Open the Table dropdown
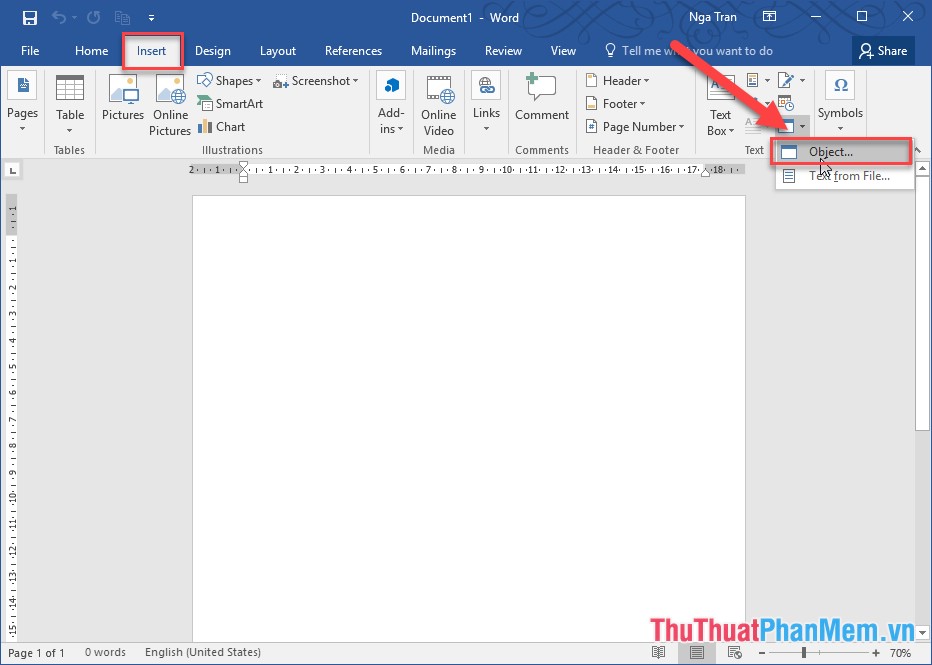 point(70,104)
